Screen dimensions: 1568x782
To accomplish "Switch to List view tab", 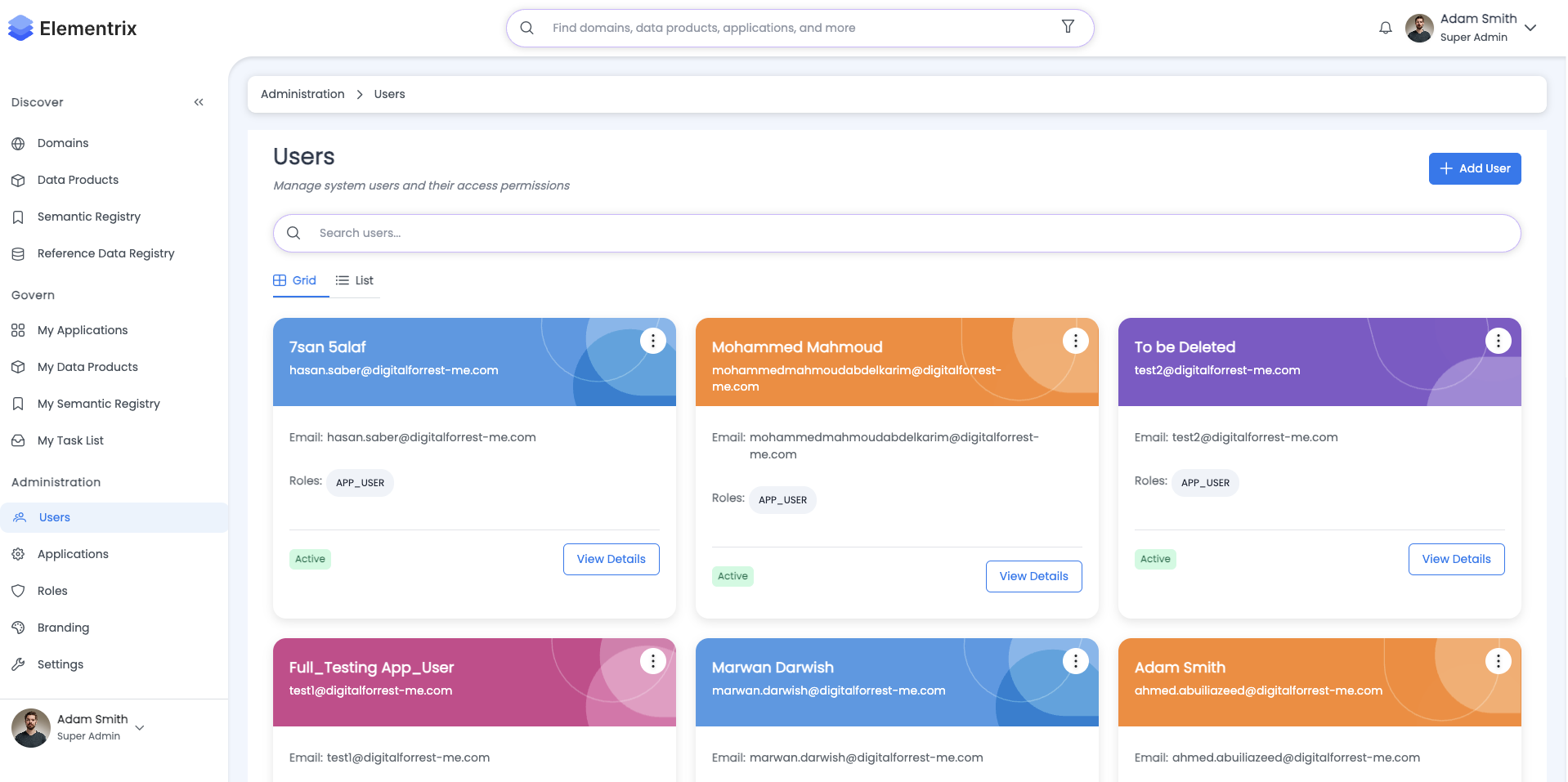I will click(x=355, y=280).
